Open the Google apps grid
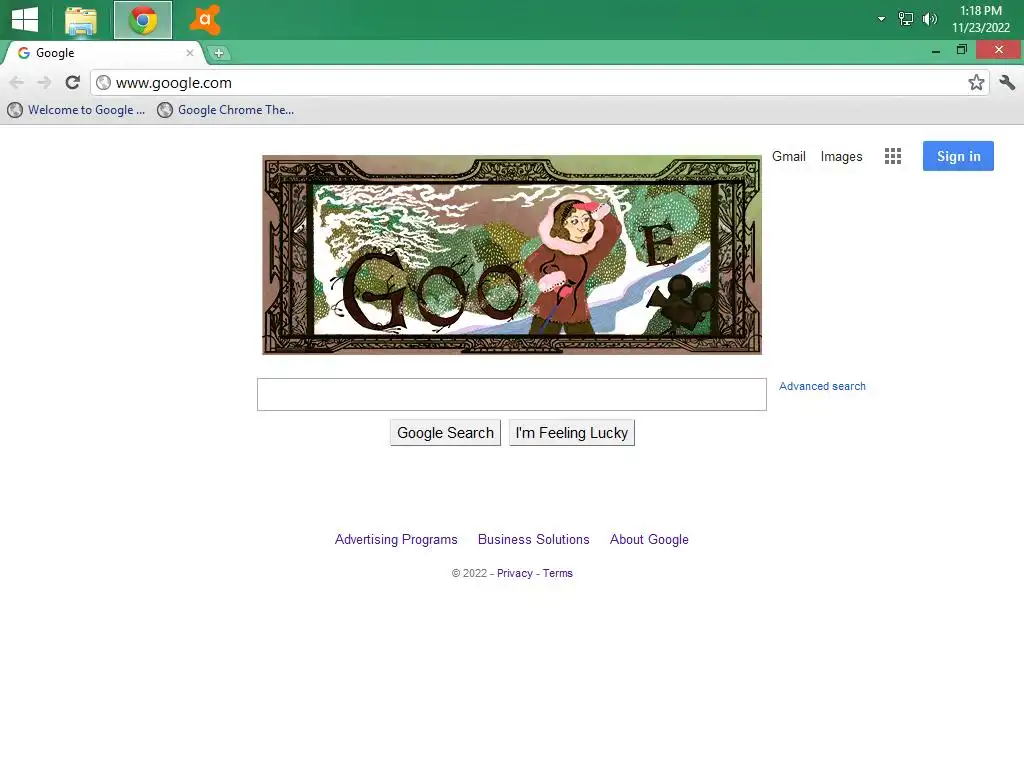The height and width of the screenshot is (768, 1024). click(893, 156)
